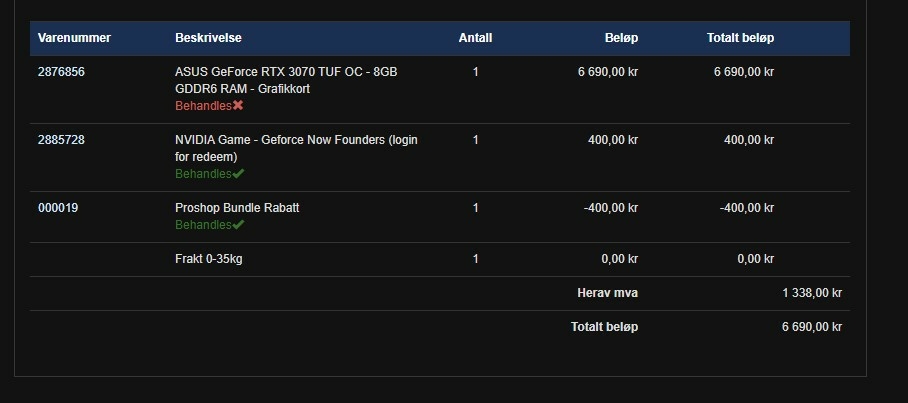Click Behandles status under Geforce Now Founders
908x403 pixels.
(203, 174)
